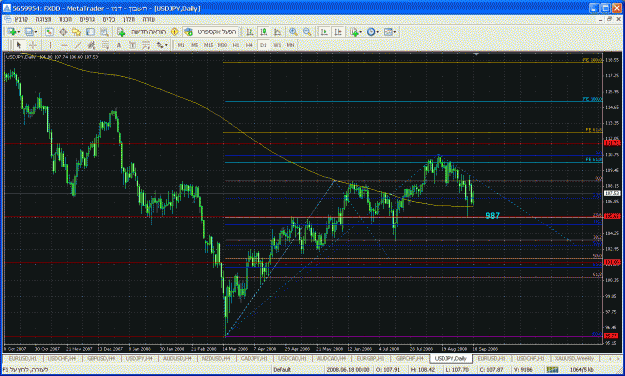Open the Strategy Tester icon
Image resolution: width=625 pixels, height=376 pixels.
click(104, 32)
